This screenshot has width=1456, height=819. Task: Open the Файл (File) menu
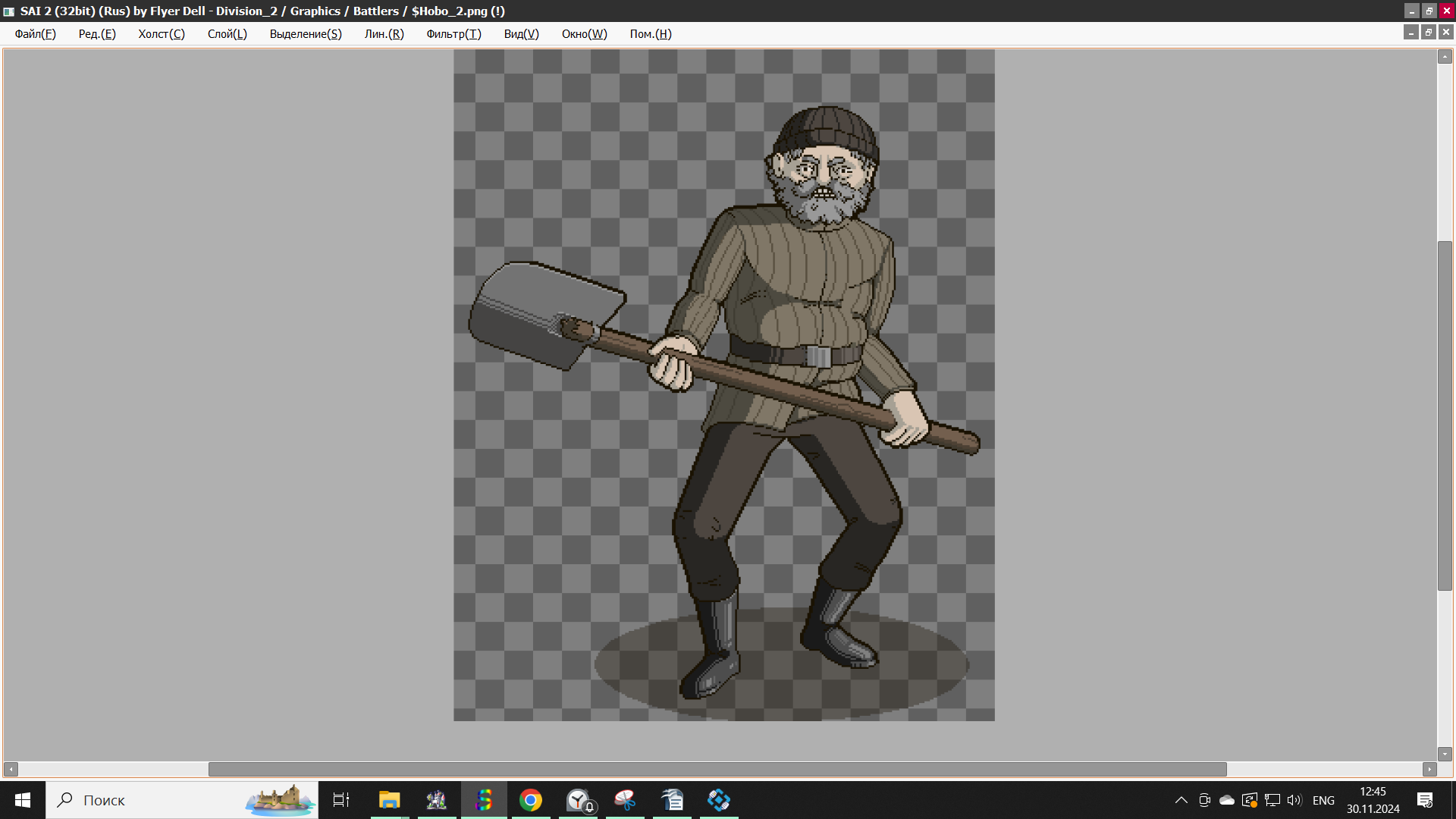(x=35, y=34)
